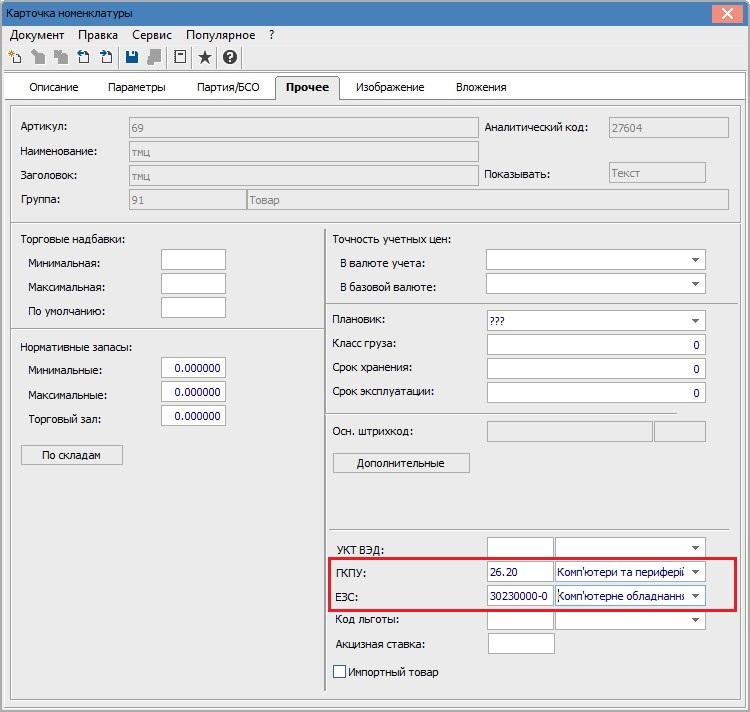Click the Наименование field
Viewport: 750px width, 712px height.
point(304,152)
